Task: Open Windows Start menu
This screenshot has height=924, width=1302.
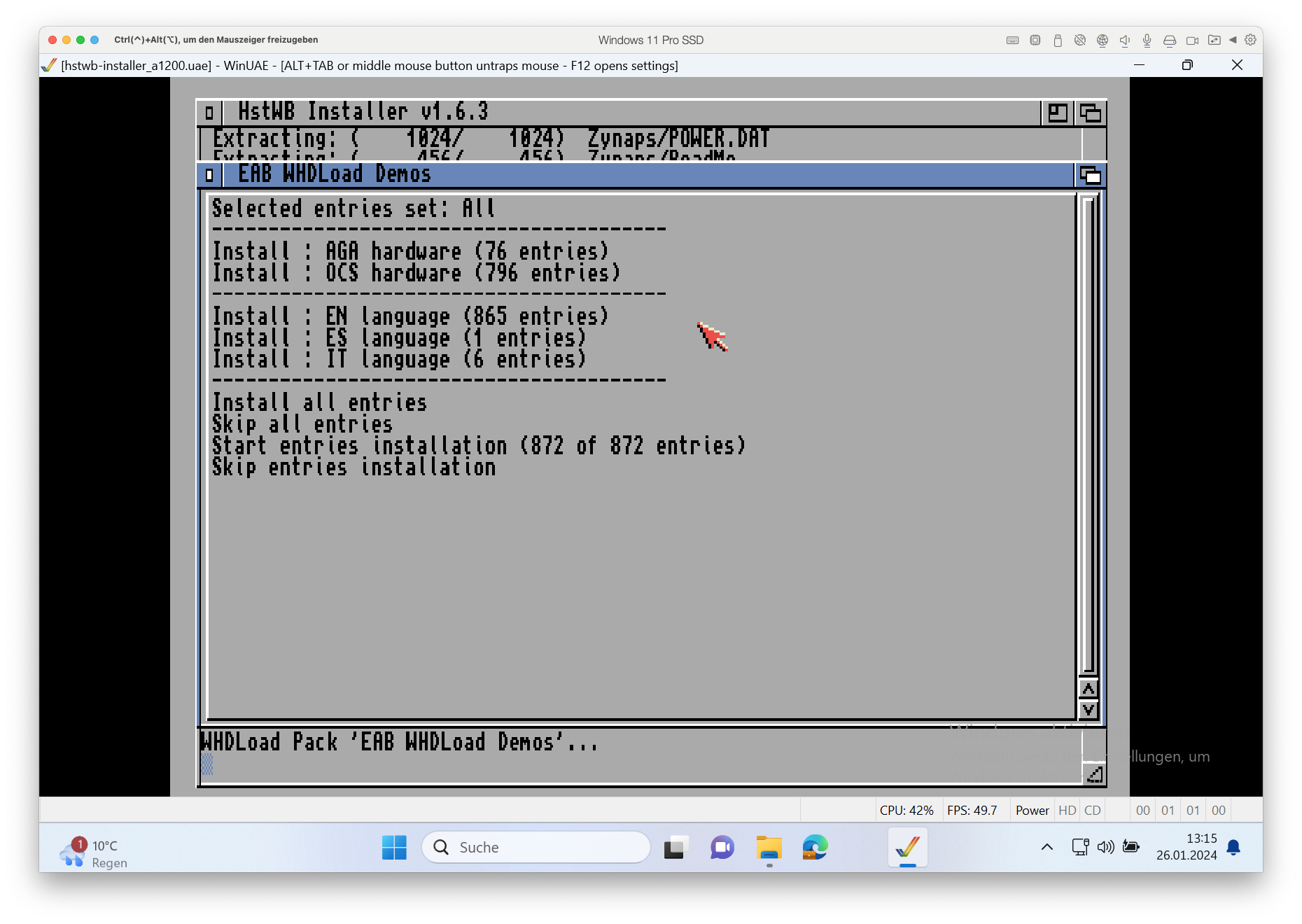Action: pyautogui.click(x=394, y=848)
